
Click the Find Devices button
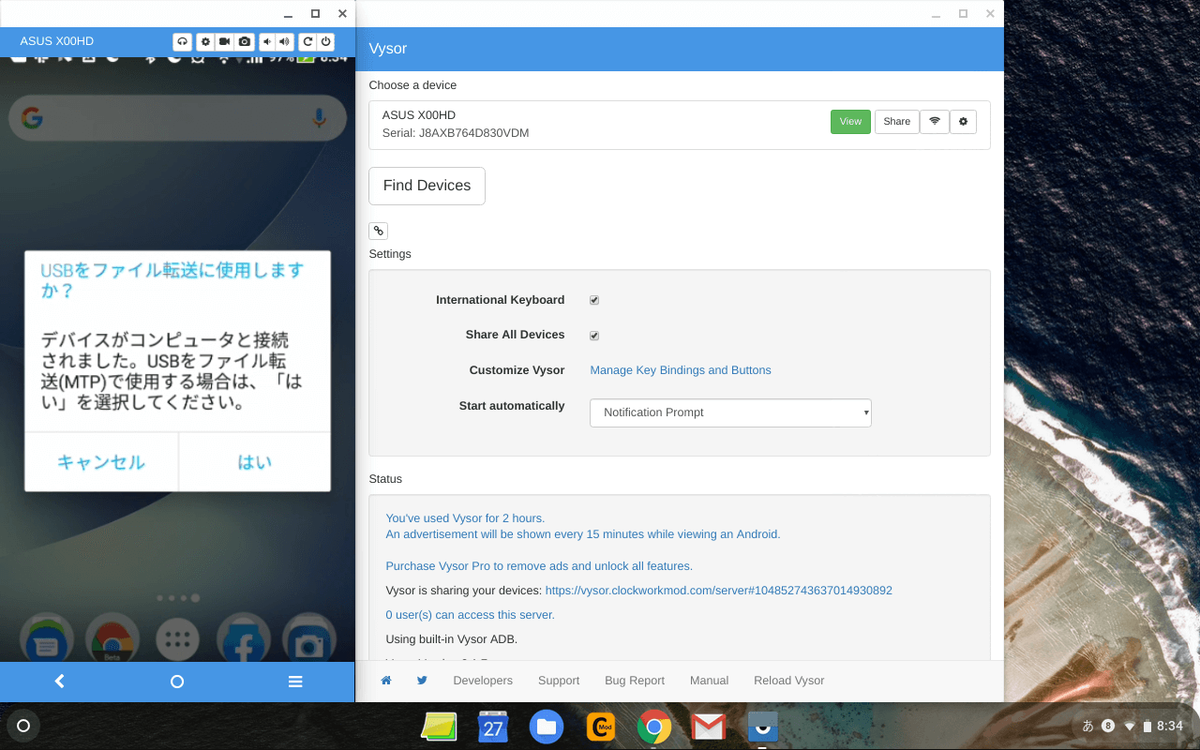427,186
